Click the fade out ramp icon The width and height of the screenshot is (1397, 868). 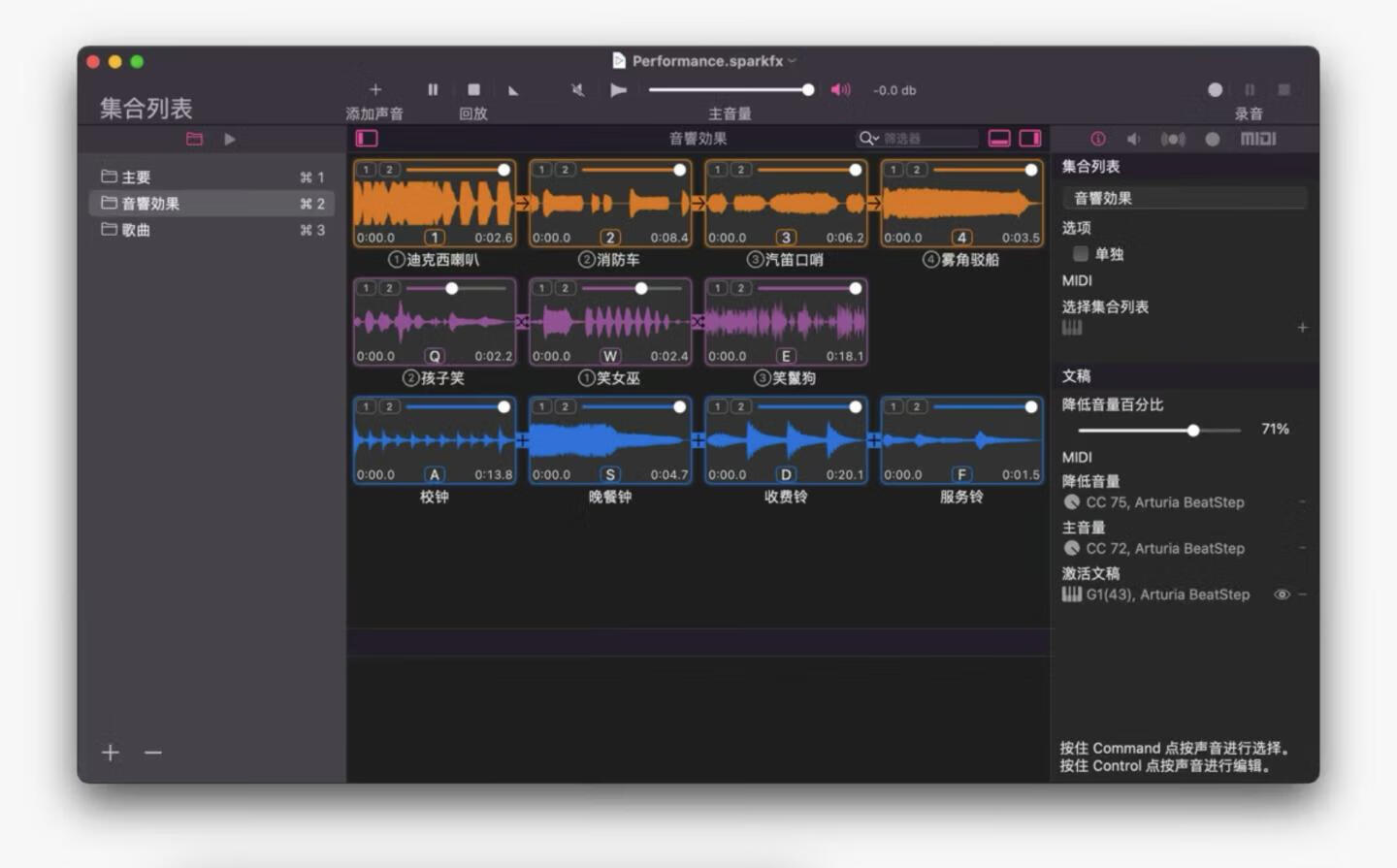coord(513,90)
